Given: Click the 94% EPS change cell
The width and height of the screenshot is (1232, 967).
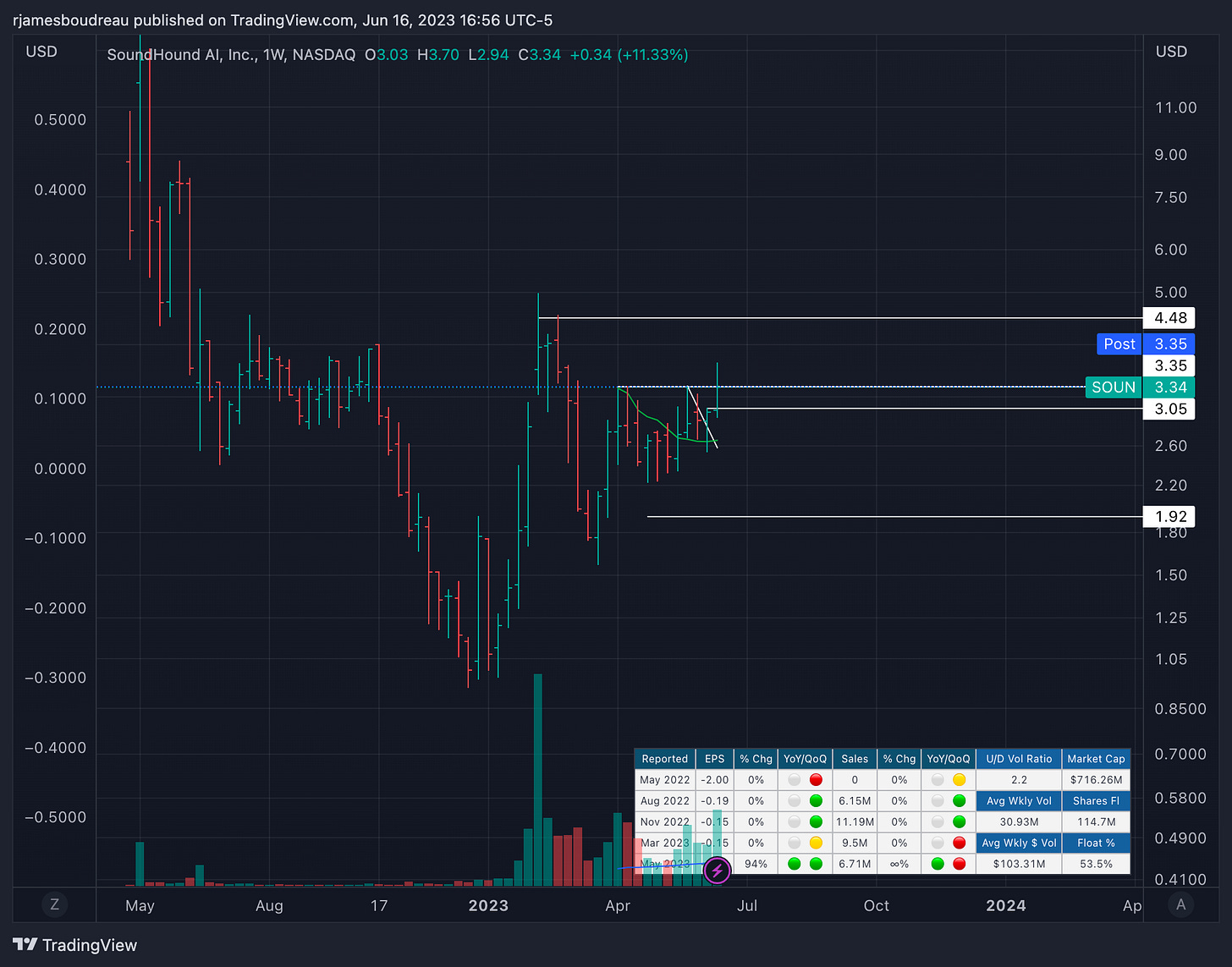Looking at the screenshot, I should [756, 864].
